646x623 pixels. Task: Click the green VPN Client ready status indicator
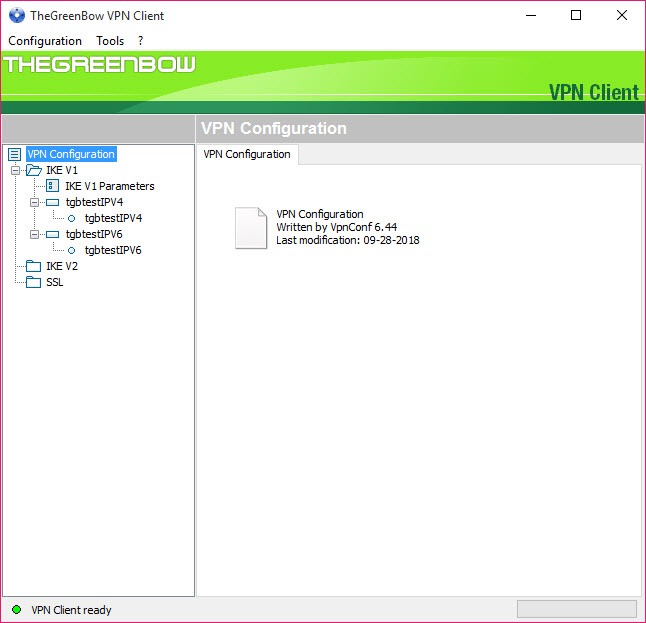click(16, 609)
